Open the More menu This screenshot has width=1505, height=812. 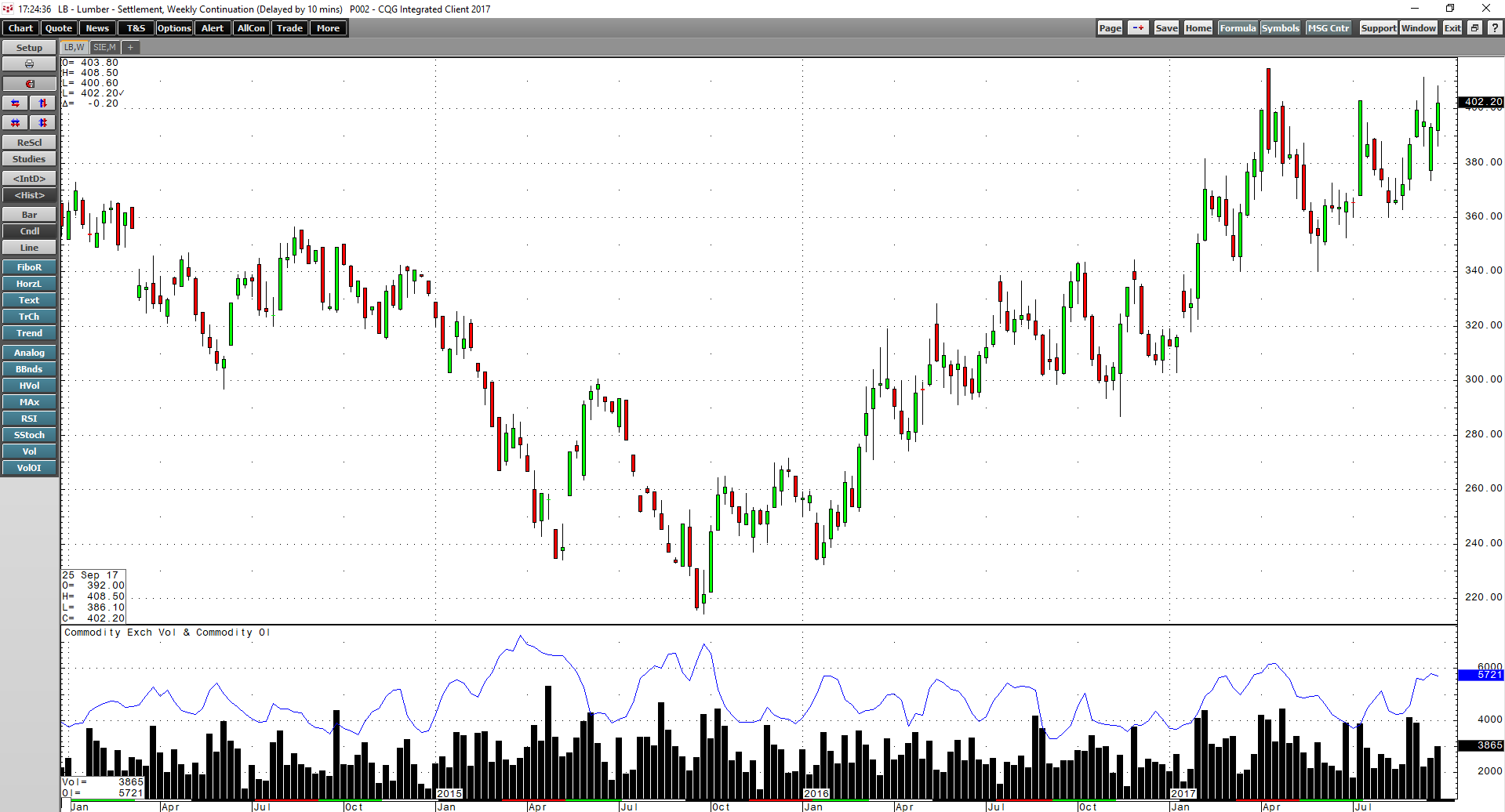(x=328, y=28)
